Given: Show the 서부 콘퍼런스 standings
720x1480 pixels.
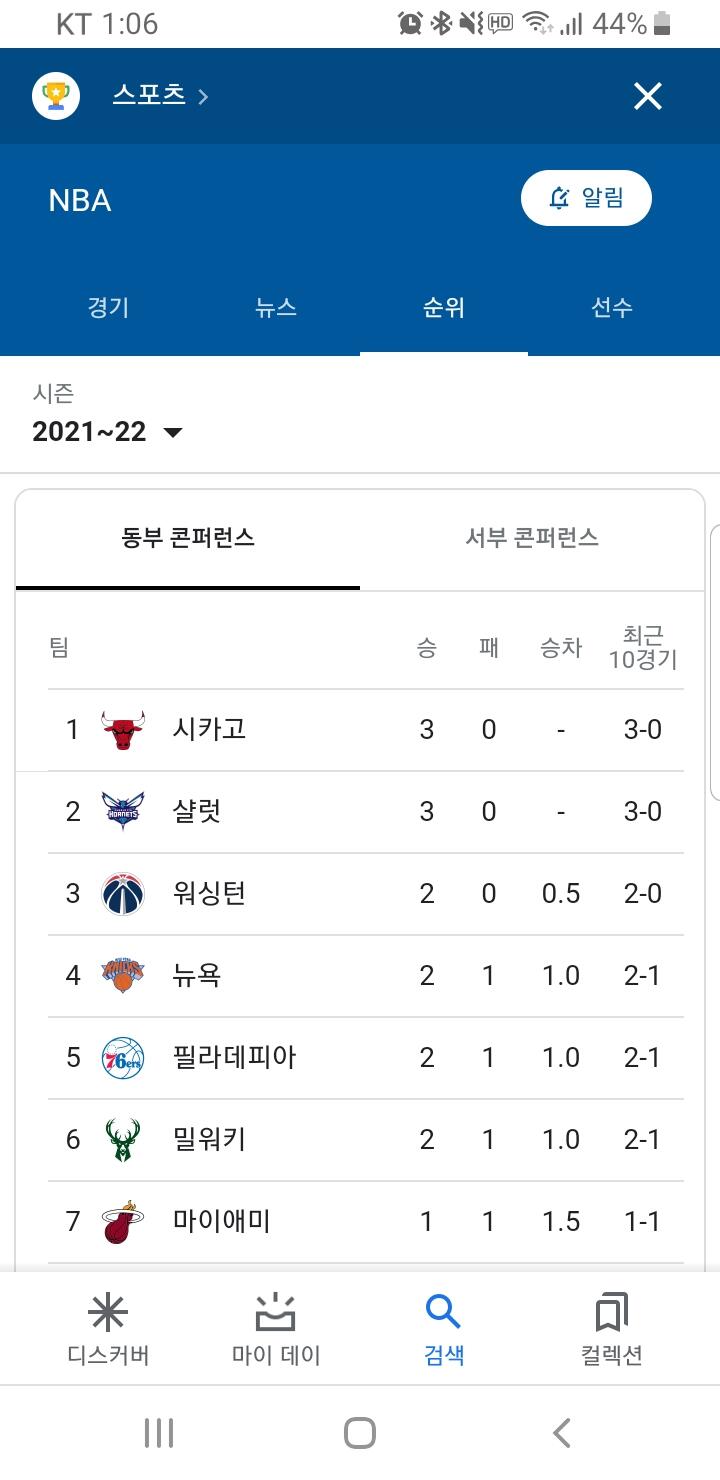Looking at the screenshot, I should tap(532, 538).
